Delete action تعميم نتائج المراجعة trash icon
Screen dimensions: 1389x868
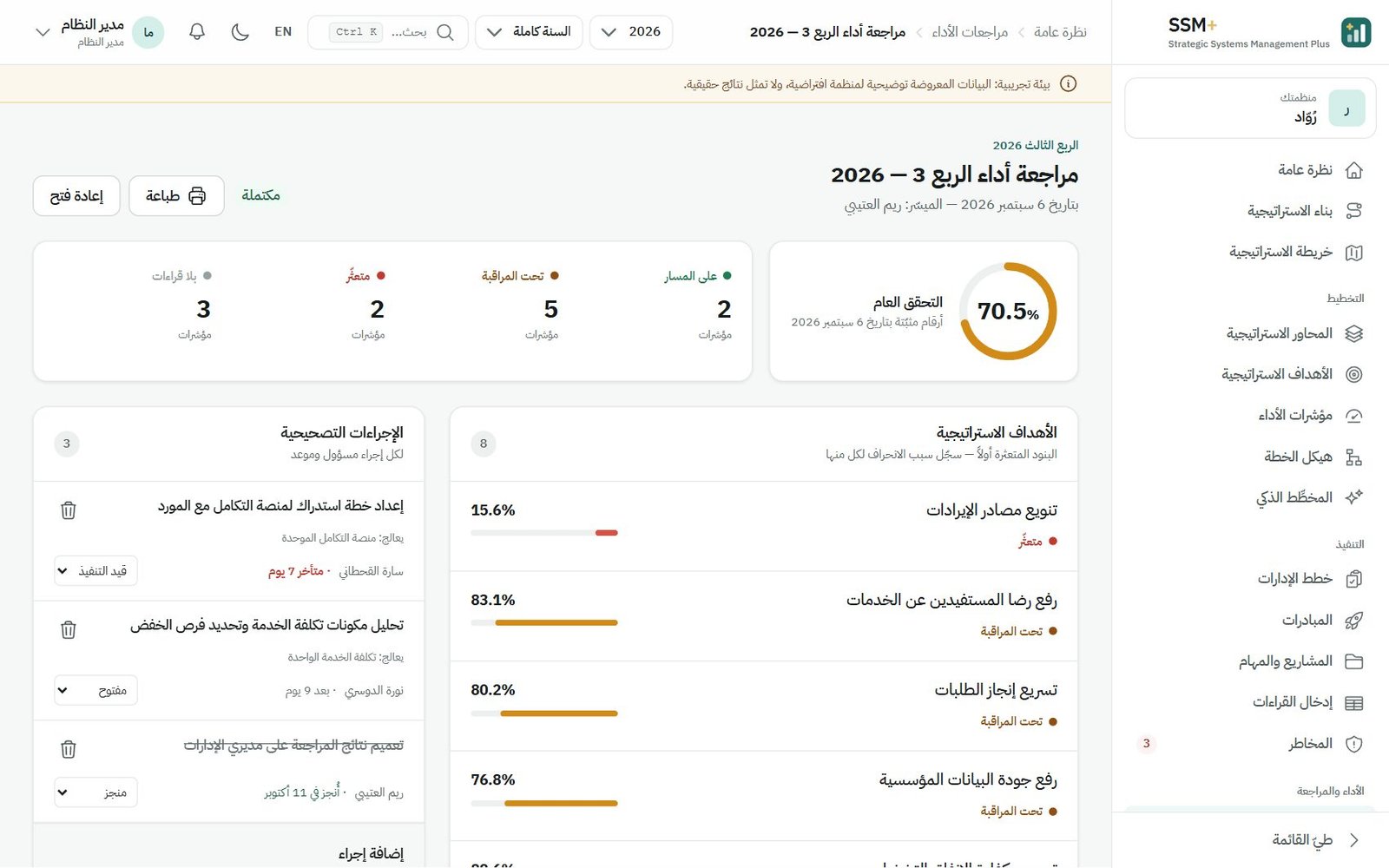point(69,749)
